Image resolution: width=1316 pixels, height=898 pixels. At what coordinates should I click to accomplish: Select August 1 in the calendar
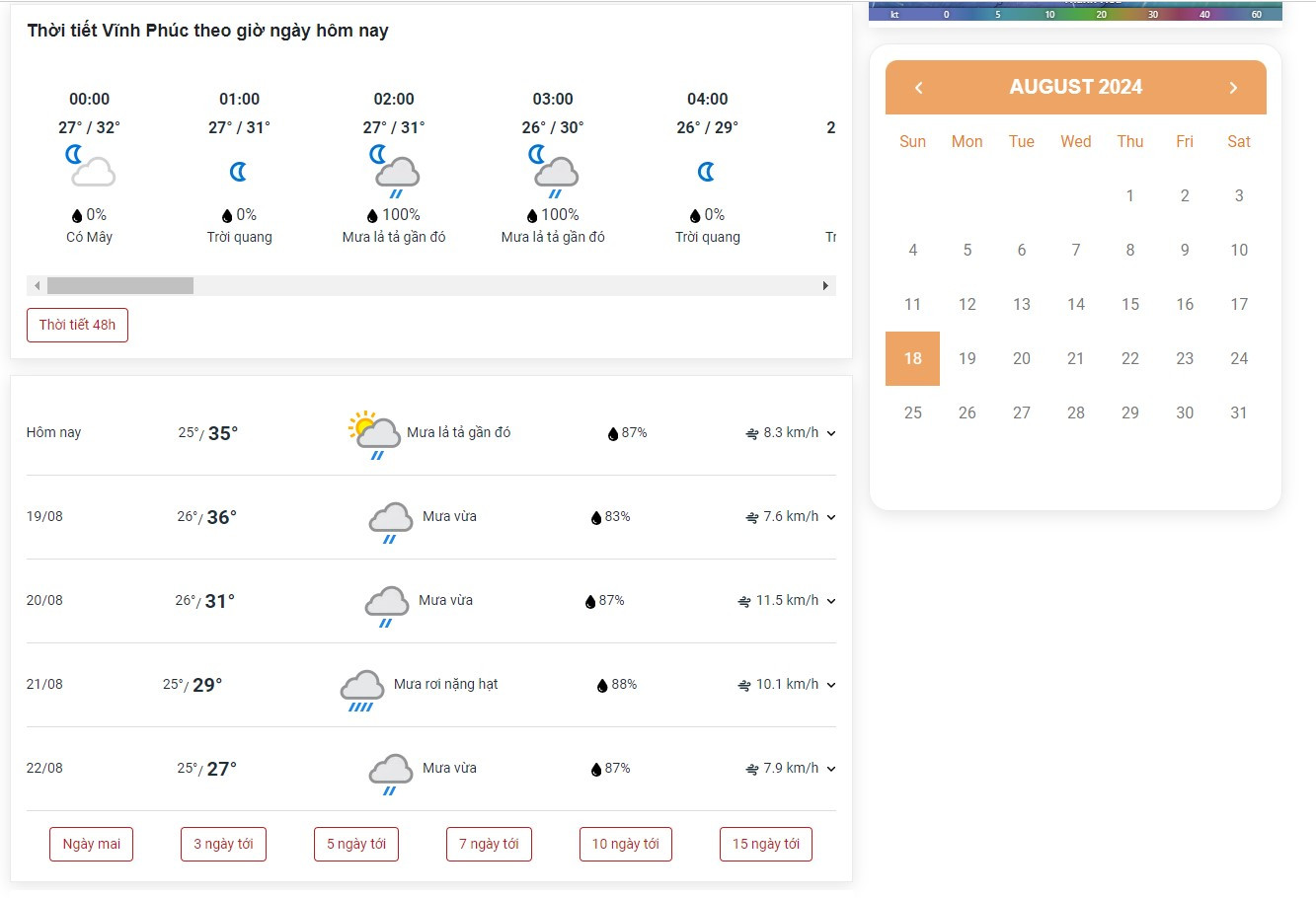click(x=1130, y=195)
